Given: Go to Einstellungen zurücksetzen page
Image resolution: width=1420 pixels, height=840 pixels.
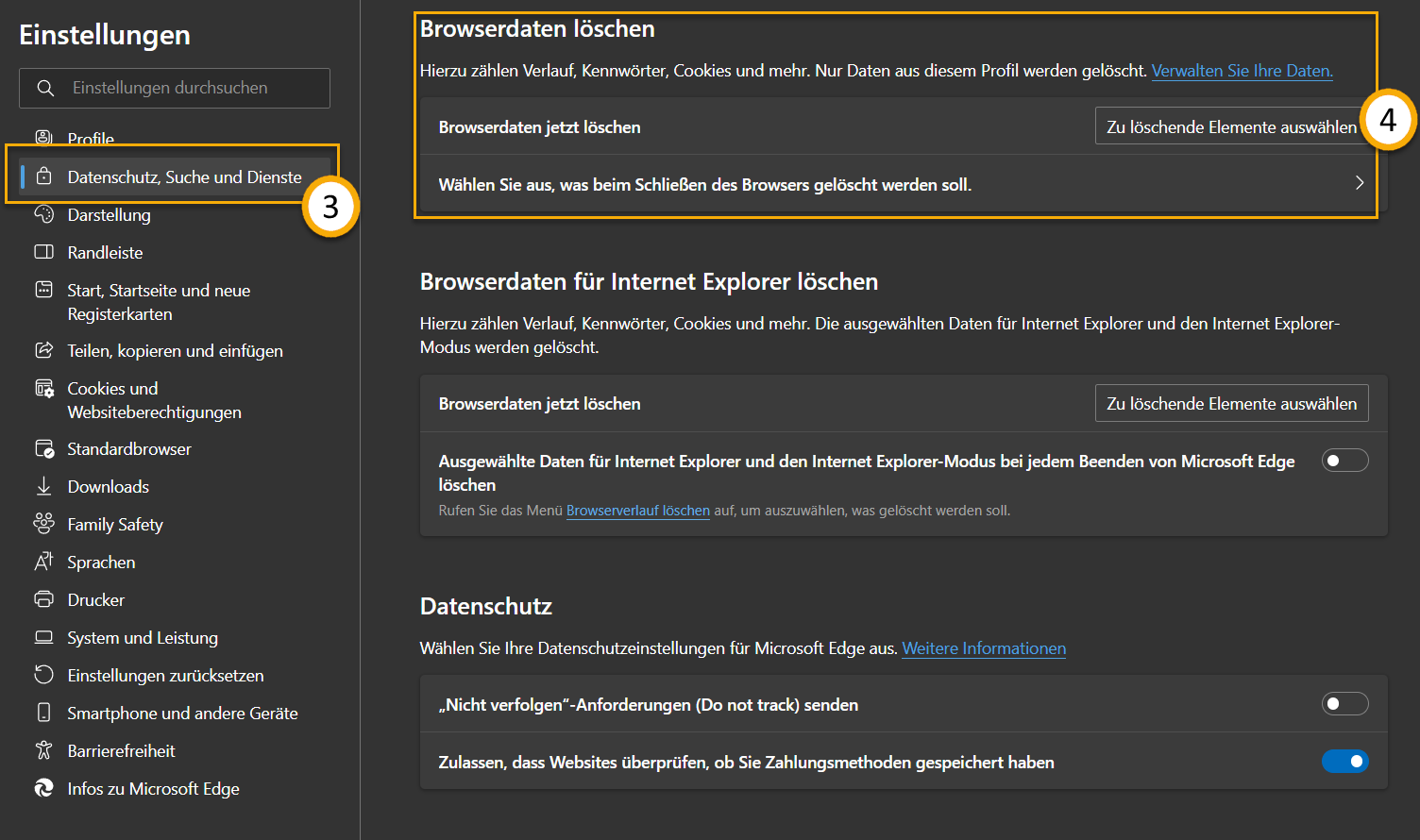Looking at the screenshot, I should (x=165, y=676).
